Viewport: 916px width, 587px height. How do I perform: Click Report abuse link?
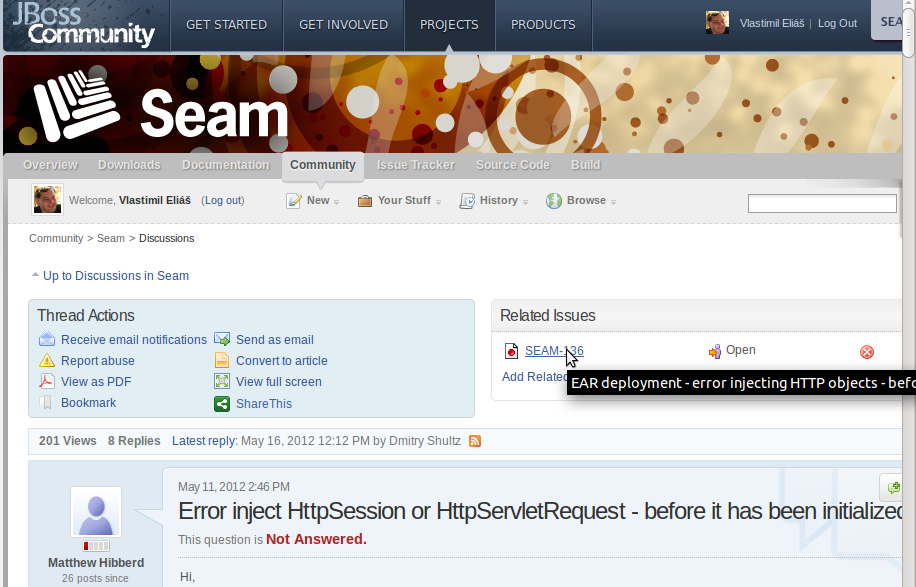(98, 361)
